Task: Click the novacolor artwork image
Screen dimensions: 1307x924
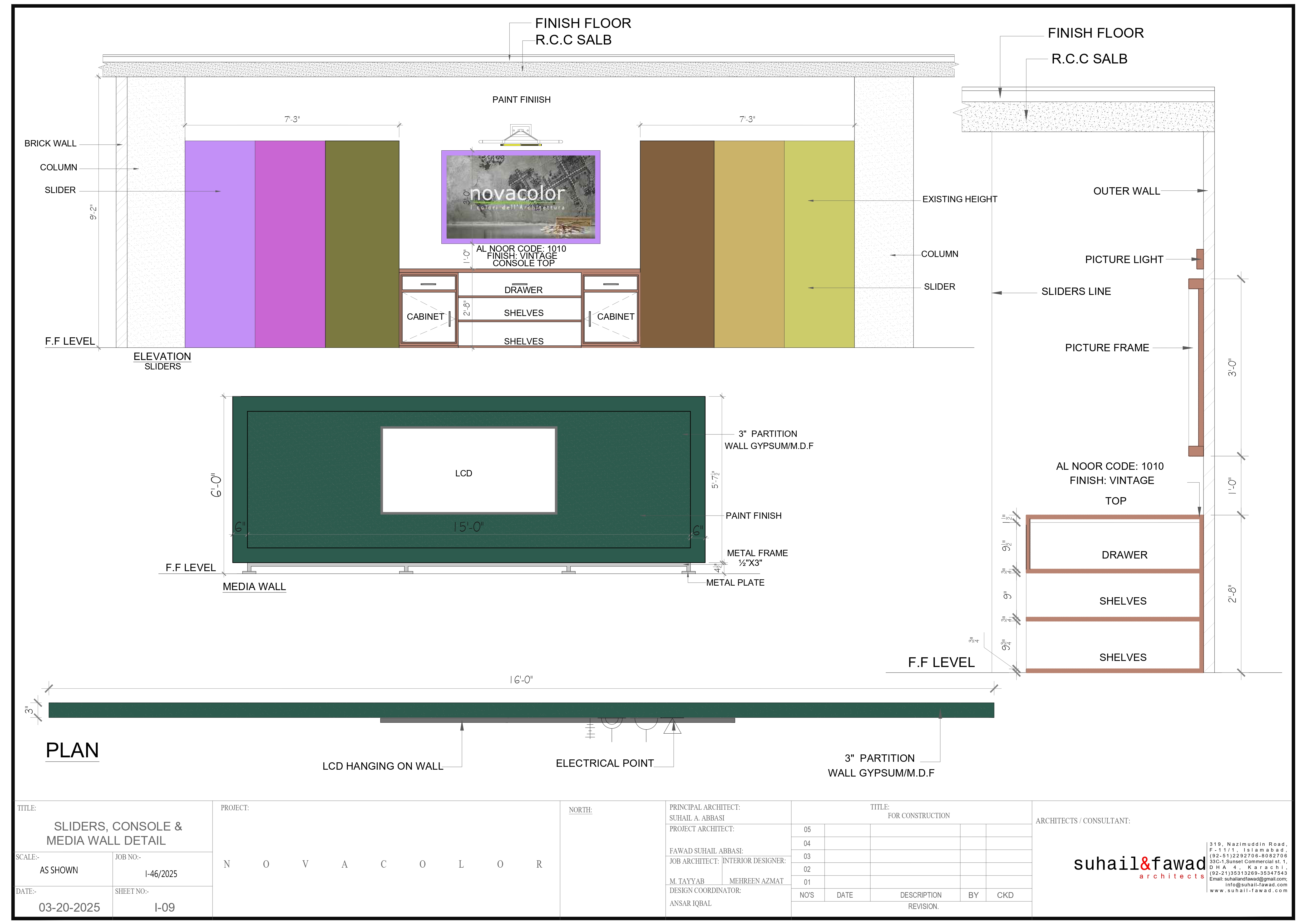Action: pyautogui.click(x=520, y=197)
